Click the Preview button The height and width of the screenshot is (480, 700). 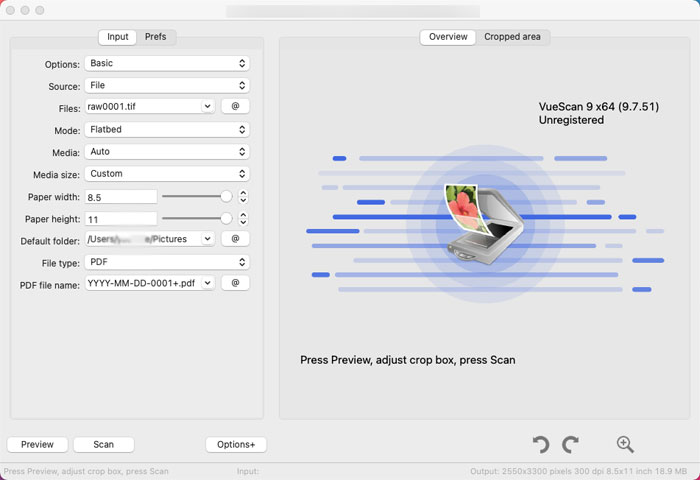click(38, 445)
